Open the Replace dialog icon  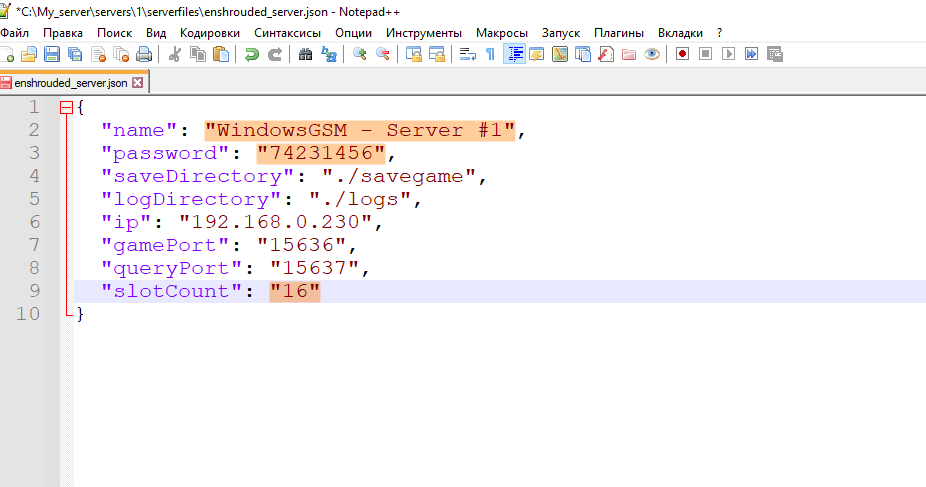328,54
